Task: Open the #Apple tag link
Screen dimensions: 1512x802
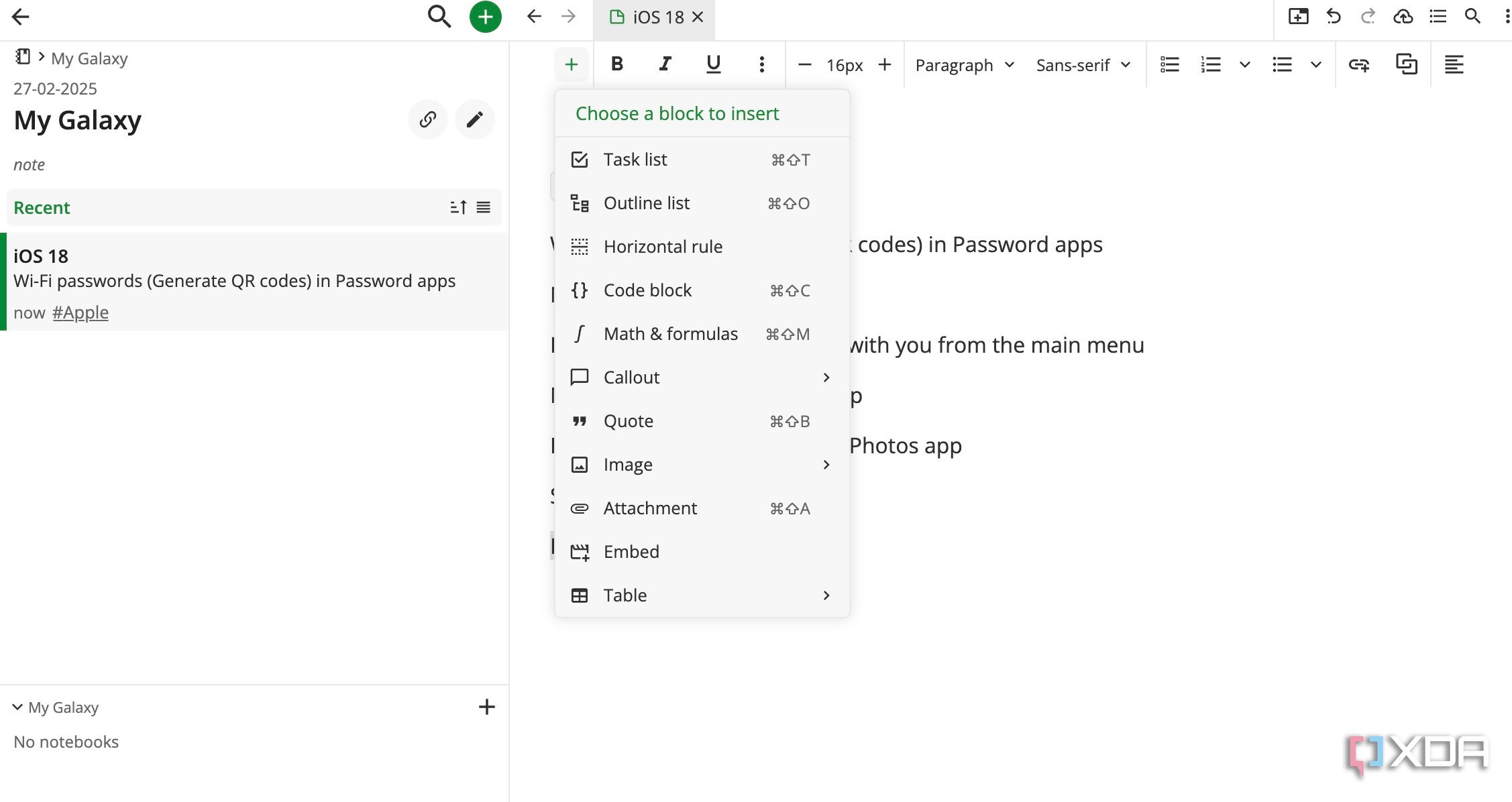Action: 80,312
